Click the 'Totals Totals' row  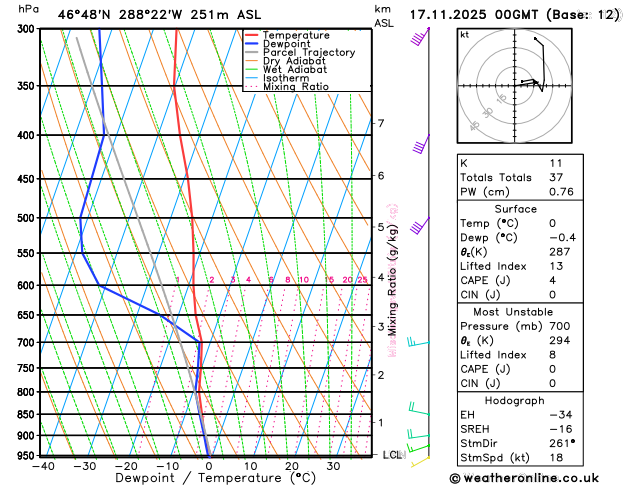pos(520,178)
